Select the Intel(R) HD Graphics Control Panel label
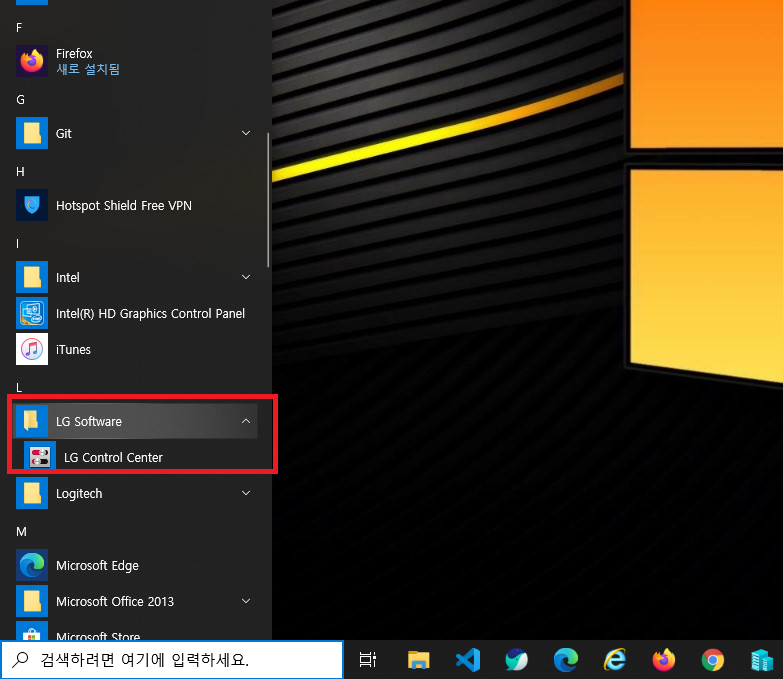This screenshot has width=783, height=679. 150,314
